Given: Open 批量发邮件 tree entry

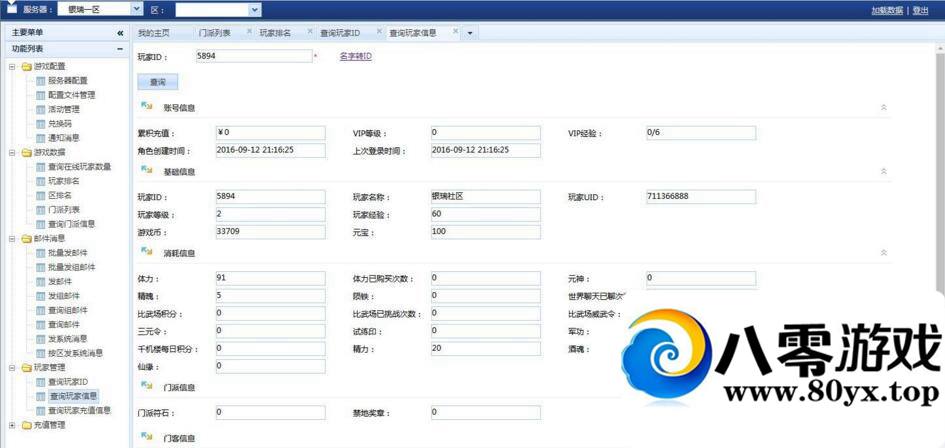Looking at the screenshot, I should pos(68,253).
